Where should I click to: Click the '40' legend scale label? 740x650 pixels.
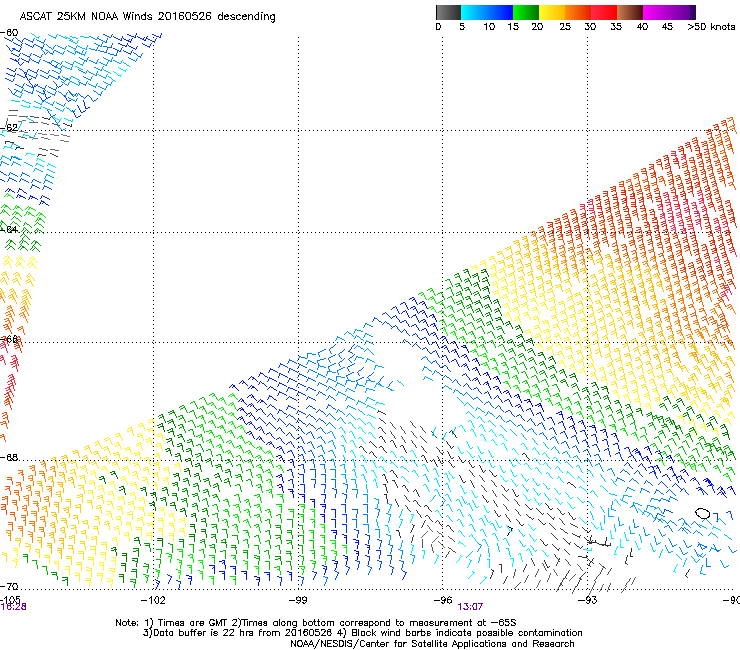642,27
